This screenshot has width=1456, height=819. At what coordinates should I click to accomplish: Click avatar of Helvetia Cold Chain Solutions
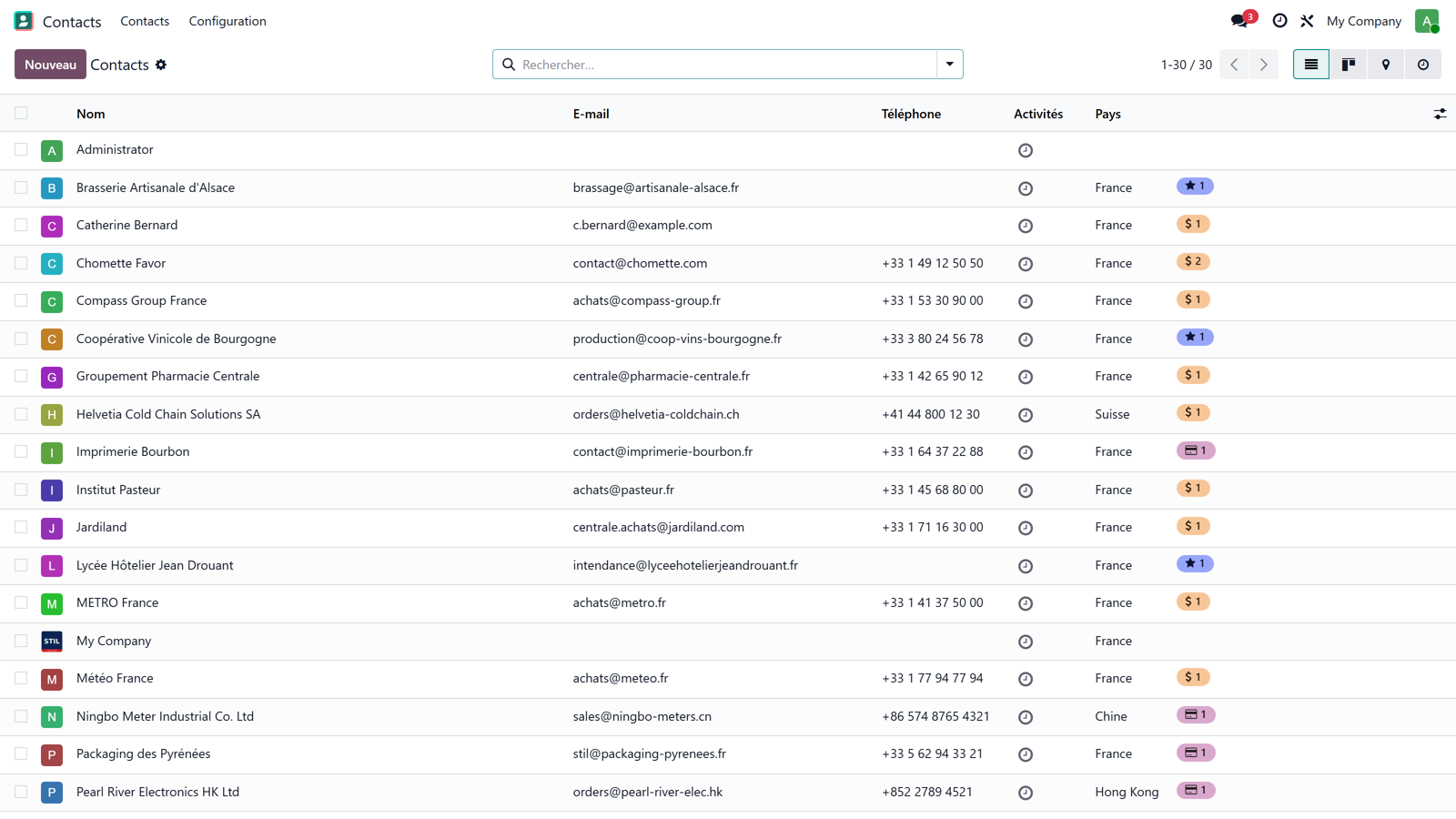tap(52, 414)
